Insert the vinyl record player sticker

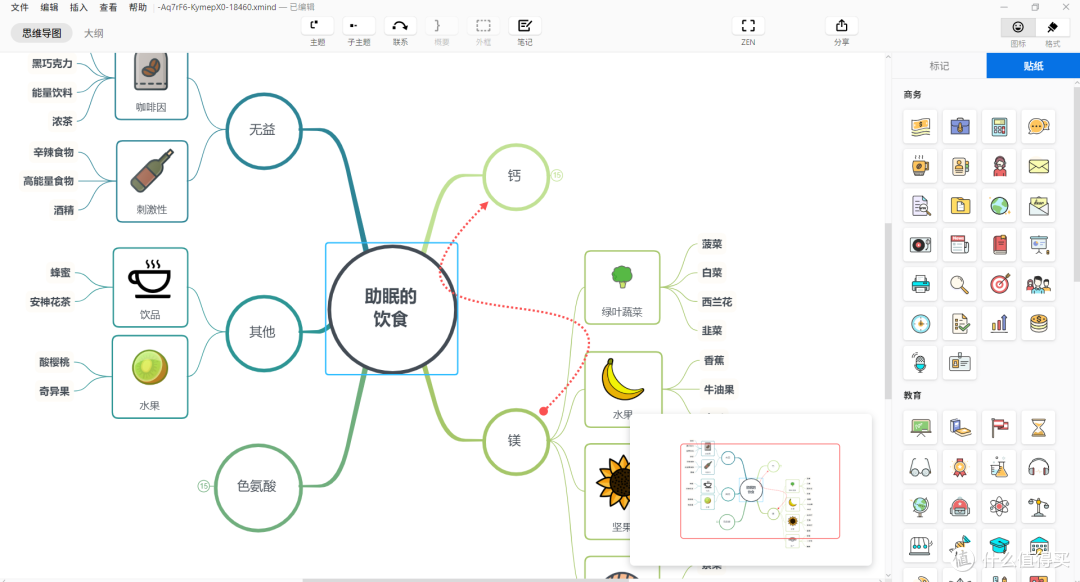pos(920,245)
